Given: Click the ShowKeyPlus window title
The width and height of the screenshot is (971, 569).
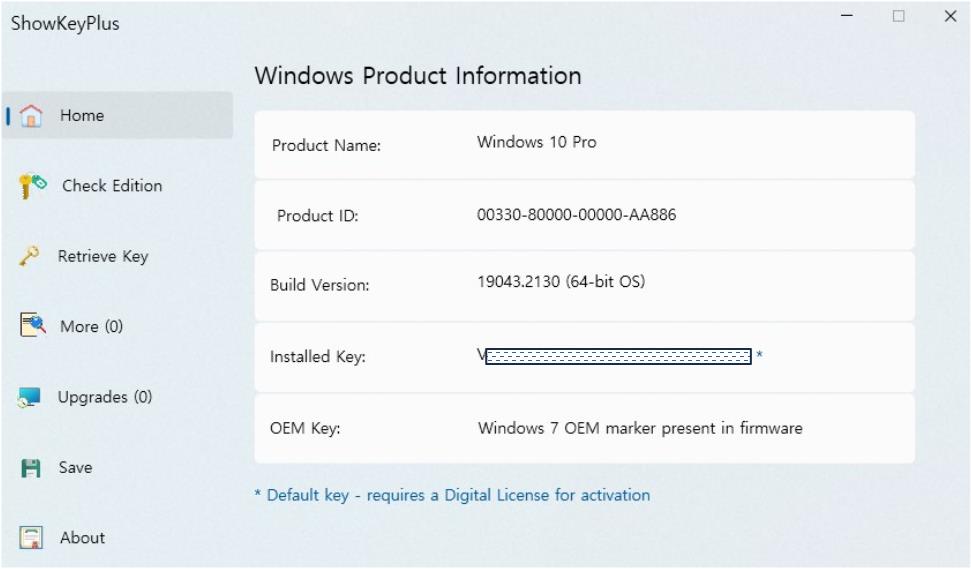Looking at the screenshot, I should click(x=65, y=23).
